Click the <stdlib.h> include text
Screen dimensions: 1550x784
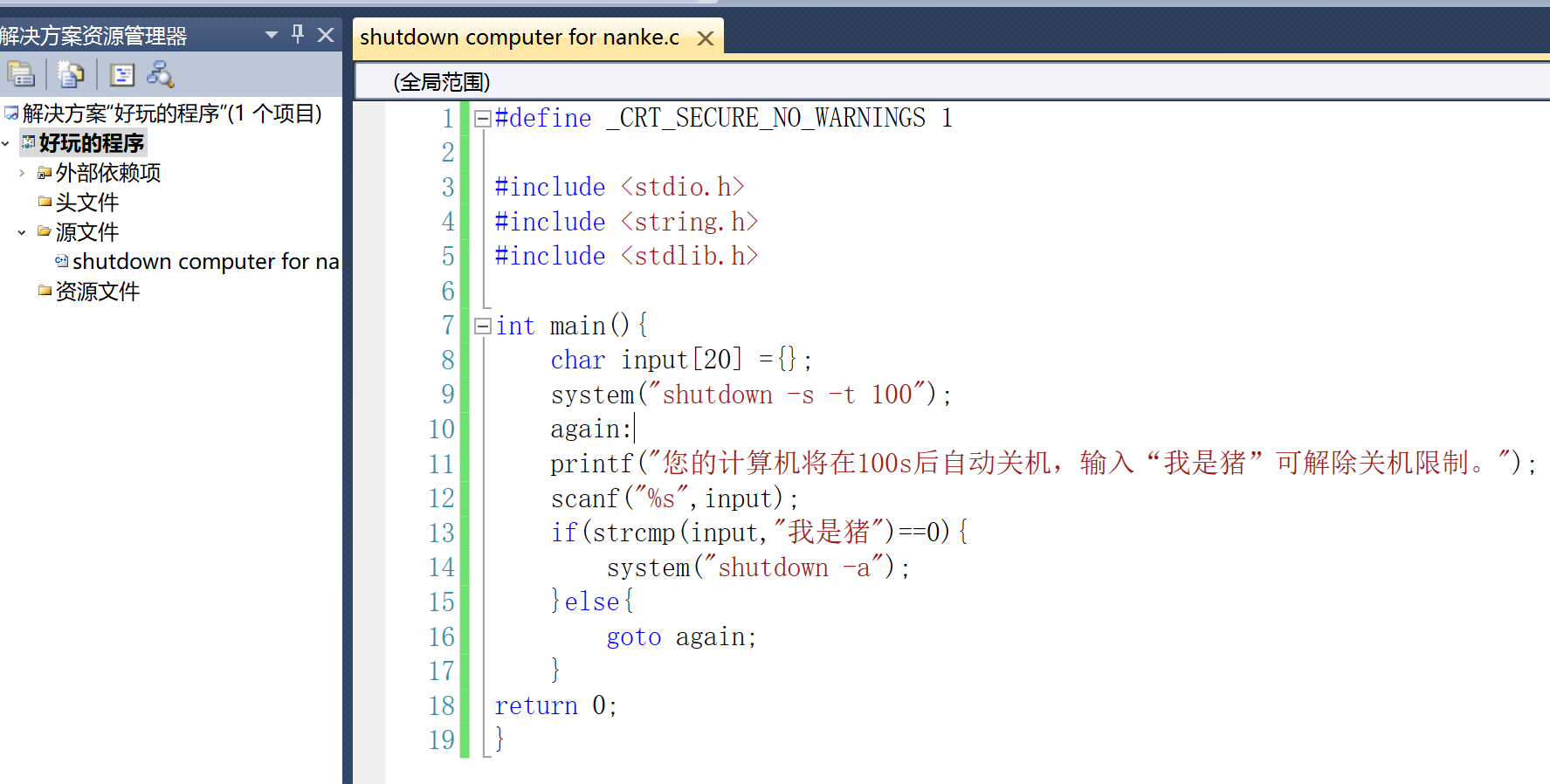click(x=690, y=256)
